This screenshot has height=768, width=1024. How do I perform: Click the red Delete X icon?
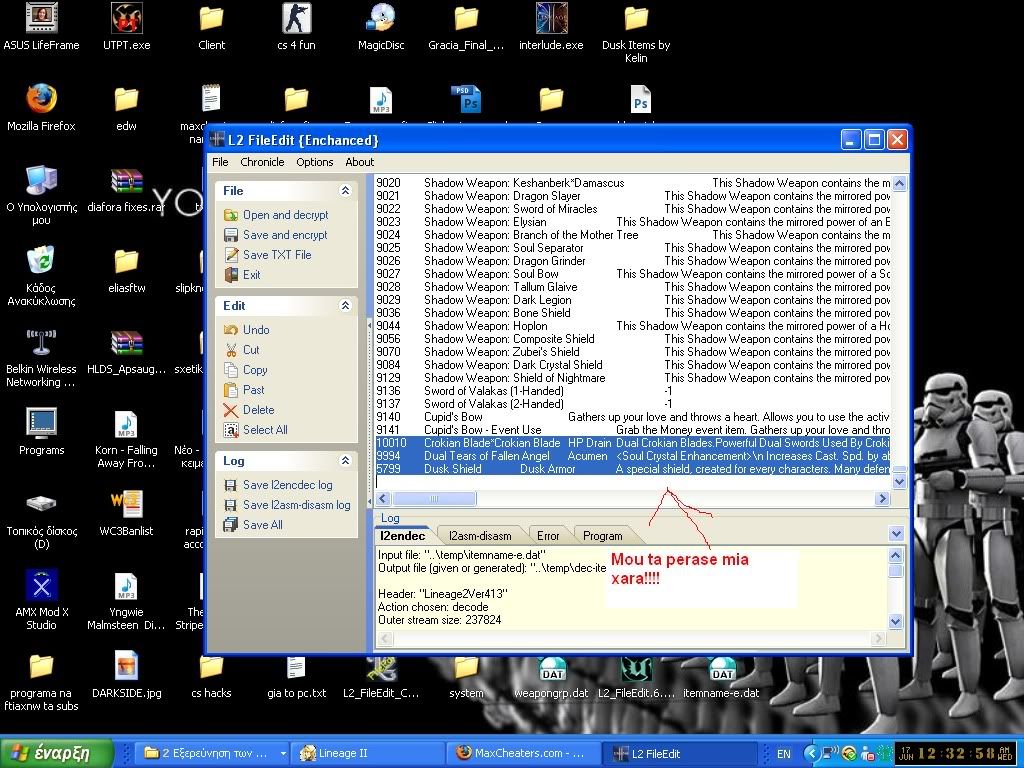pos(231,410)
